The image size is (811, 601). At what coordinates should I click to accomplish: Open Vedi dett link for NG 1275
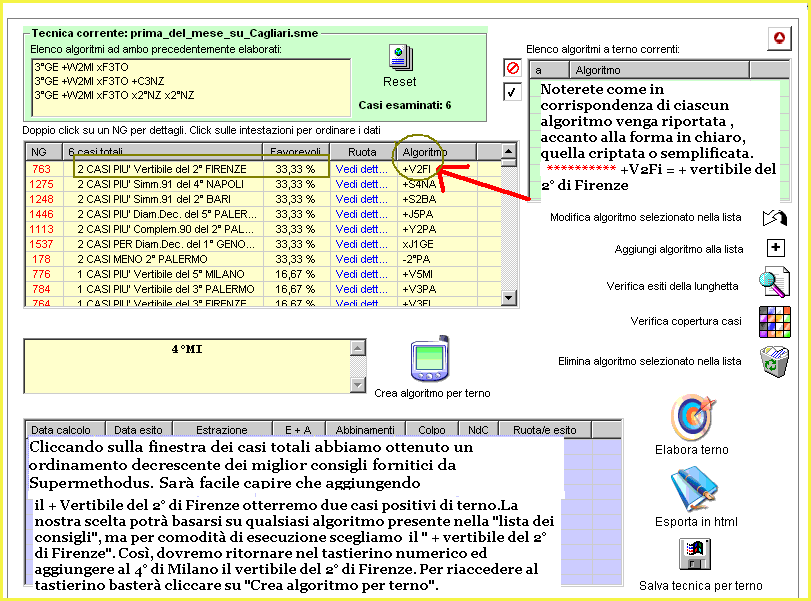[x=362, y=184]
